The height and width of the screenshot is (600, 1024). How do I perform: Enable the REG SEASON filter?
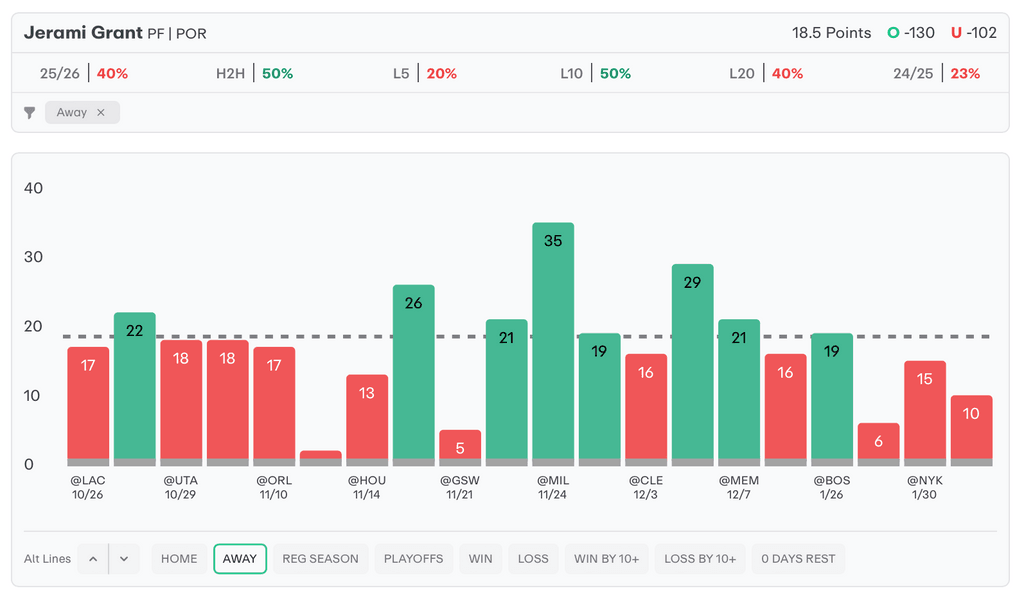320,559
